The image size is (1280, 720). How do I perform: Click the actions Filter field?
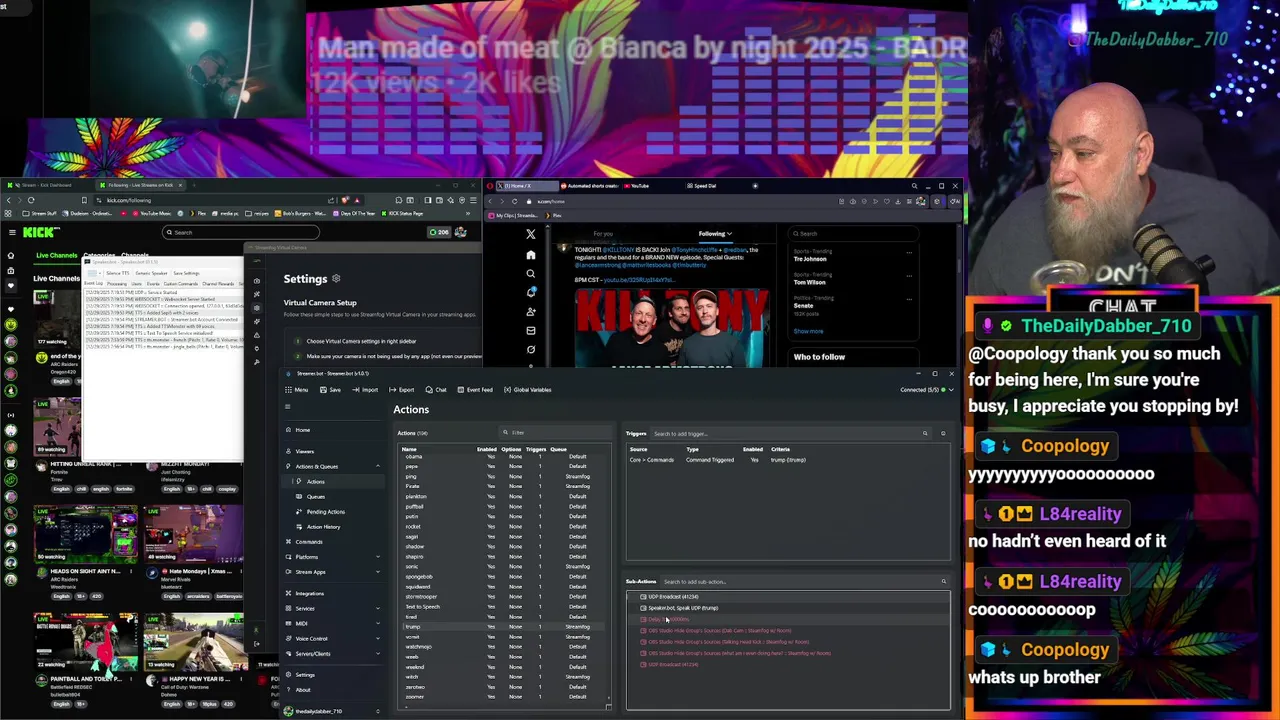coord(555,433)
